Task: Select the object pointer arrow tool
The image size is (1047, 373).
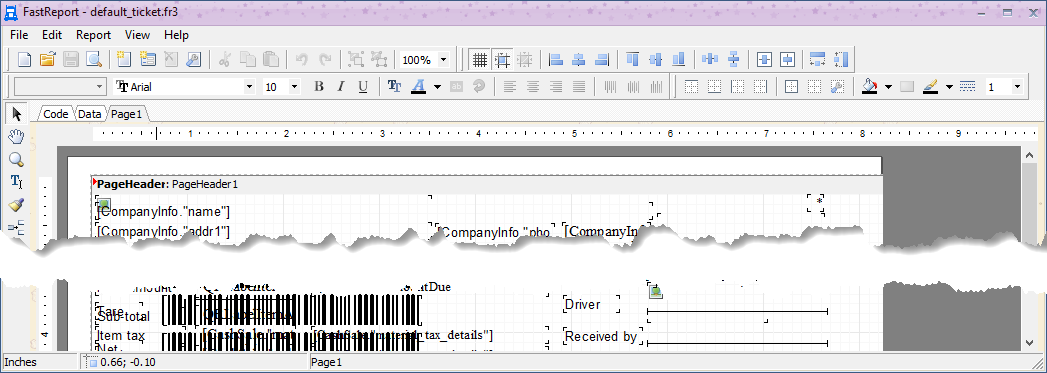Action: coord(16,113)
